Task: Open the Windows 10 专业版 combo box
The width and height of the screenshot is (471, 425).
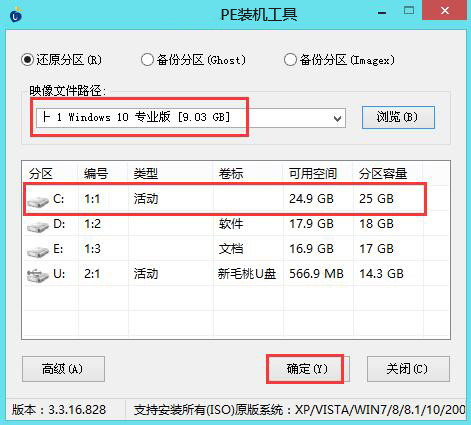Action: coord(191,118)
